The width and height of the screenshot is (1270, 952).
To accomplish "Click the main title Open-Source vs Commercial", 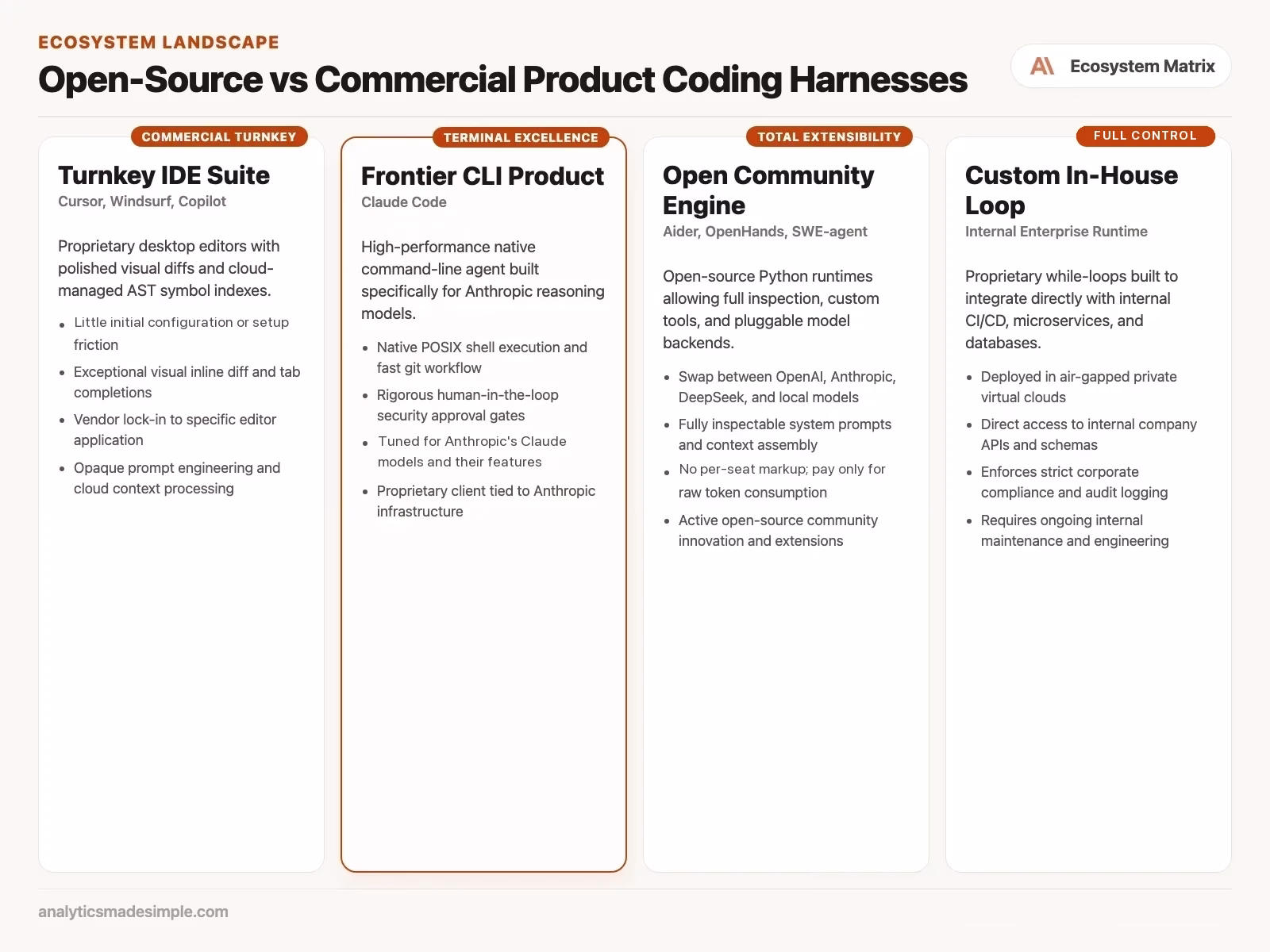I will pos(502,79).
